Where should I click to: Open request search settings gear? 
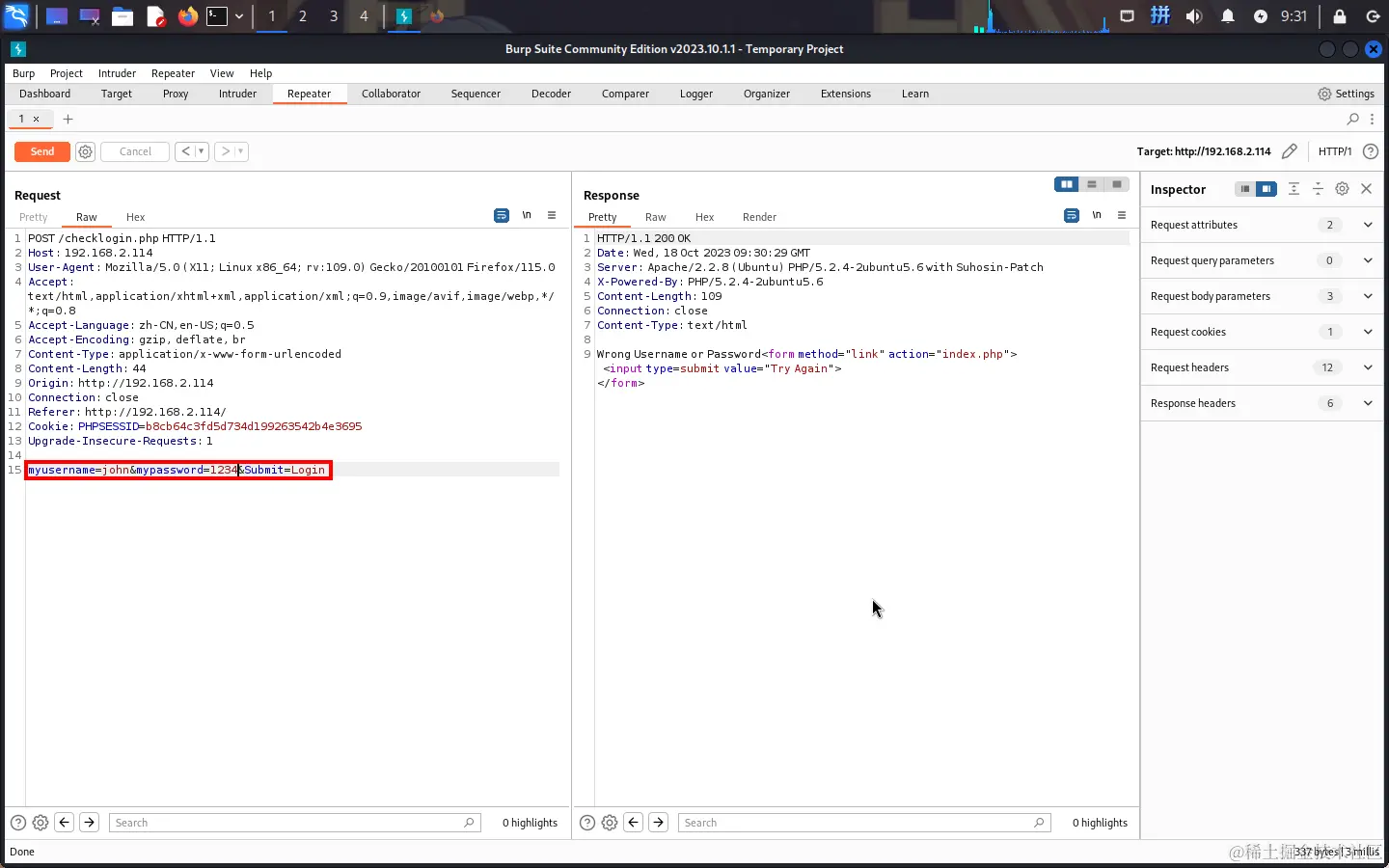[x=41, y=823]
